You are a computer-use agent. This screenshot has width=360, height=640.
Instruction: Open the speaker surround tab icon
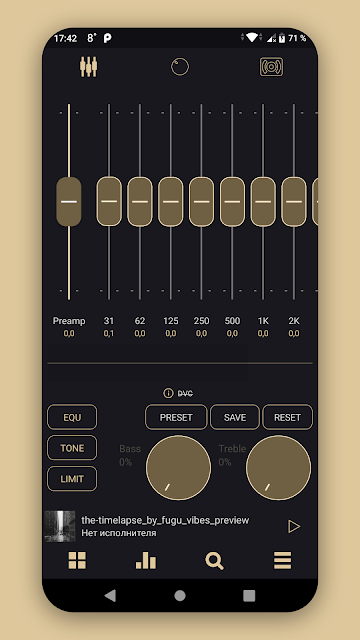[x=271, y=67]
